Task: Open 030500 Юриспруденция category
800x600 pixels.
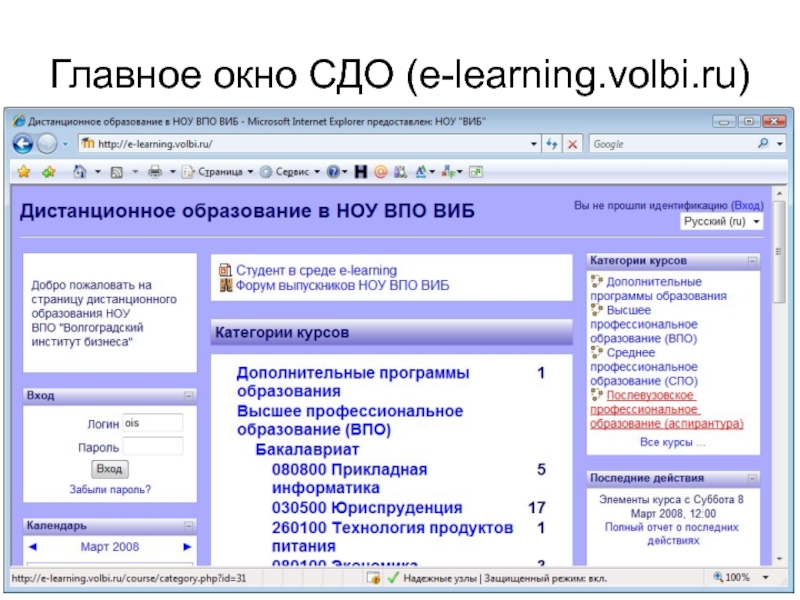Action: tap(367, 508)
